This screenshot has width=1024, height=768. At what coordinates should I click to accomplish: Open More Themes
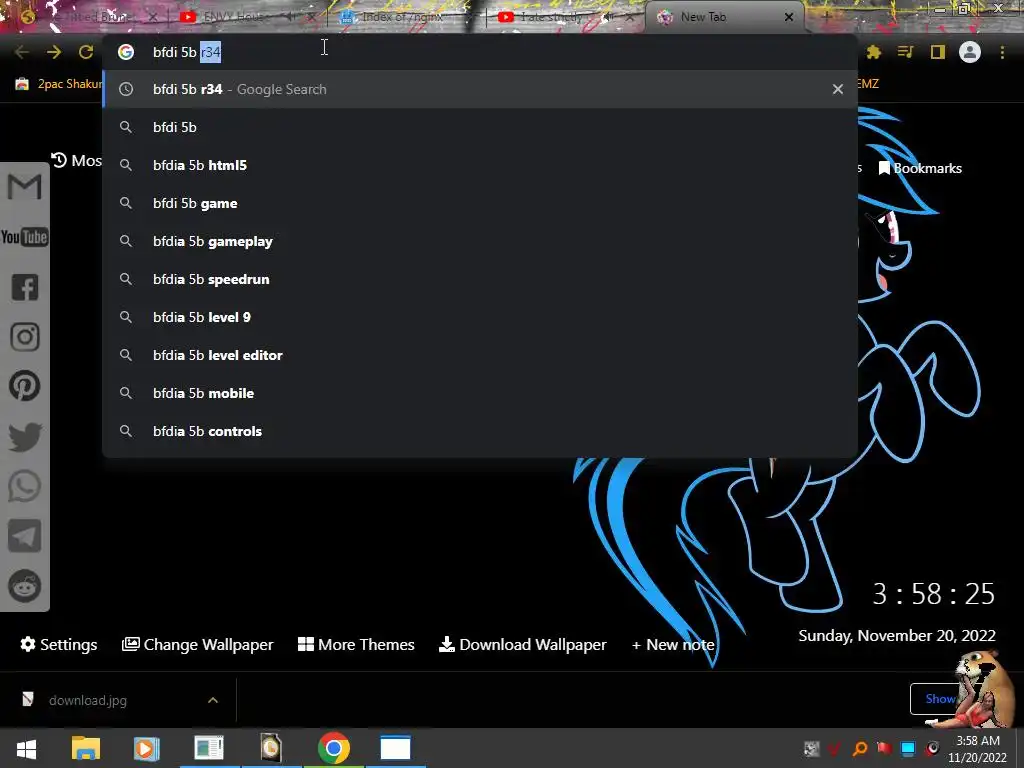click(356, 645)
